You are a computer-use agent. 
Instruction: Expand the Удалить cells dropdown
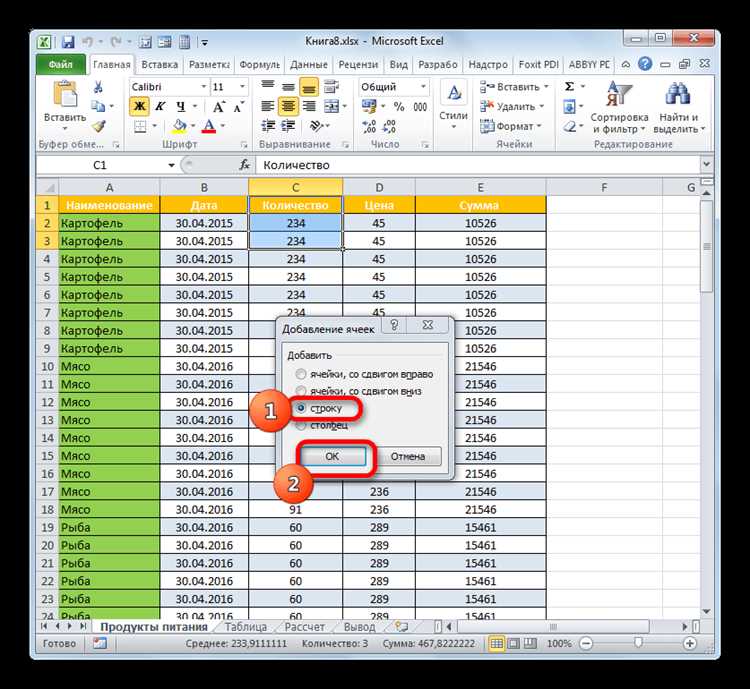[x=541, y=106]
